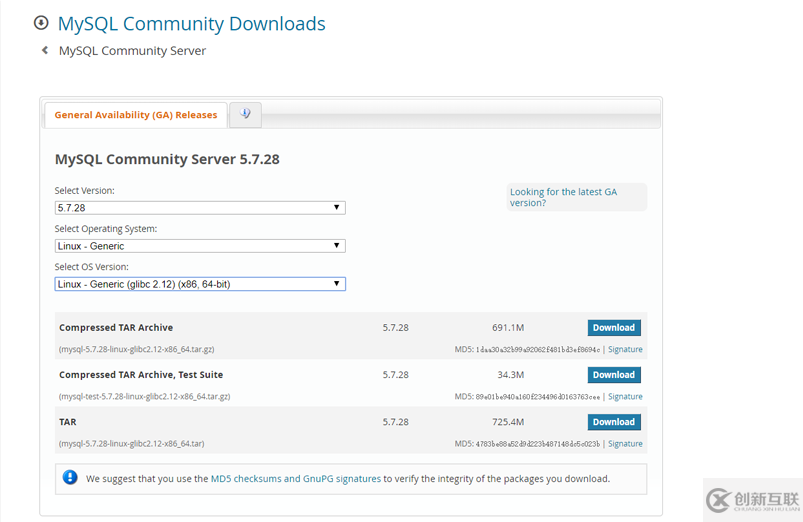Viewport: 803px width, 522px height.
Task: Switch to General Availability (GA) Releases tab
Action: tap(136, 115)
